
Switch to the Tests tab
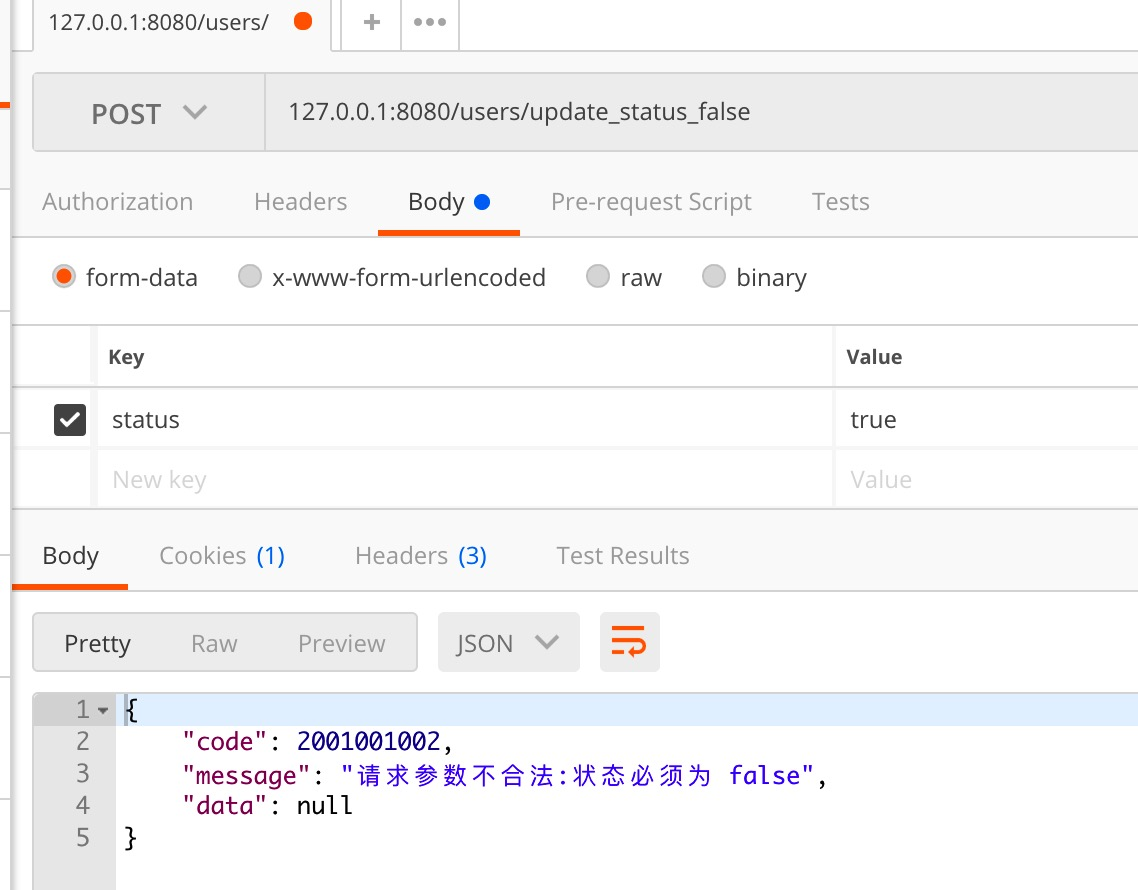point(840,201)
